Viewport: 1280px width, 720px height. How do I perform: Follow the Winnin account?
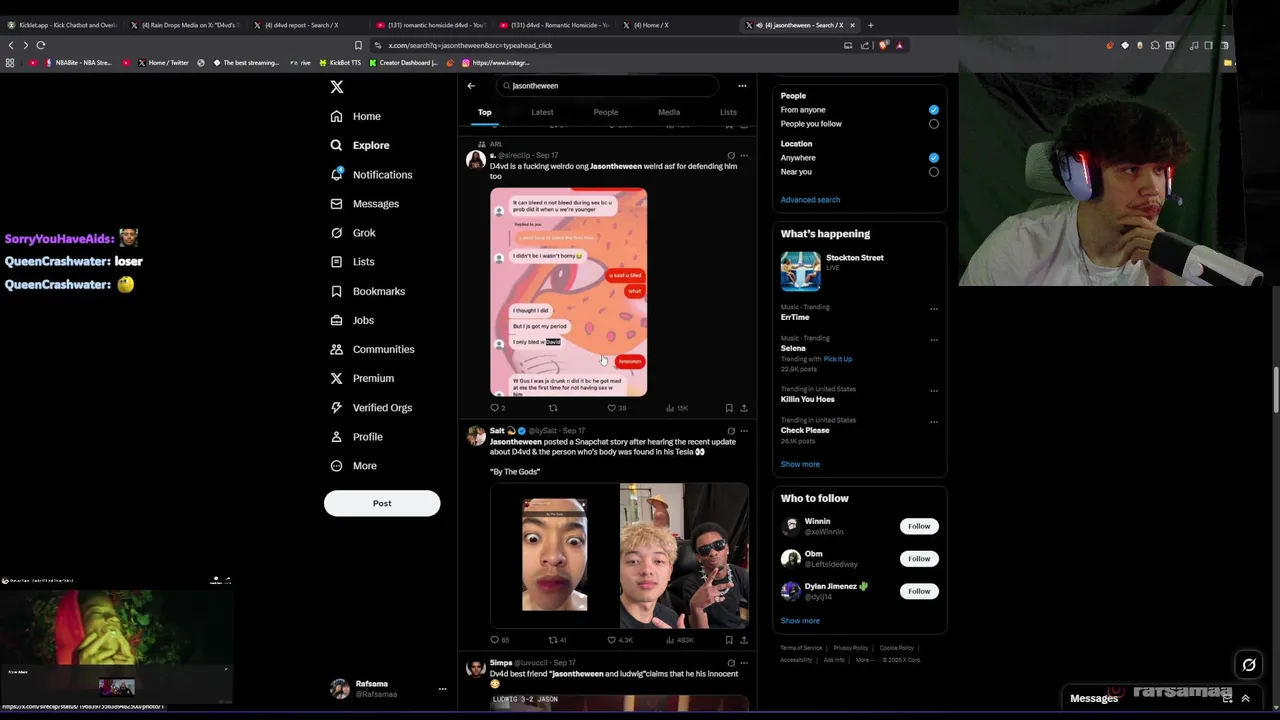click(x=919, y=526)
